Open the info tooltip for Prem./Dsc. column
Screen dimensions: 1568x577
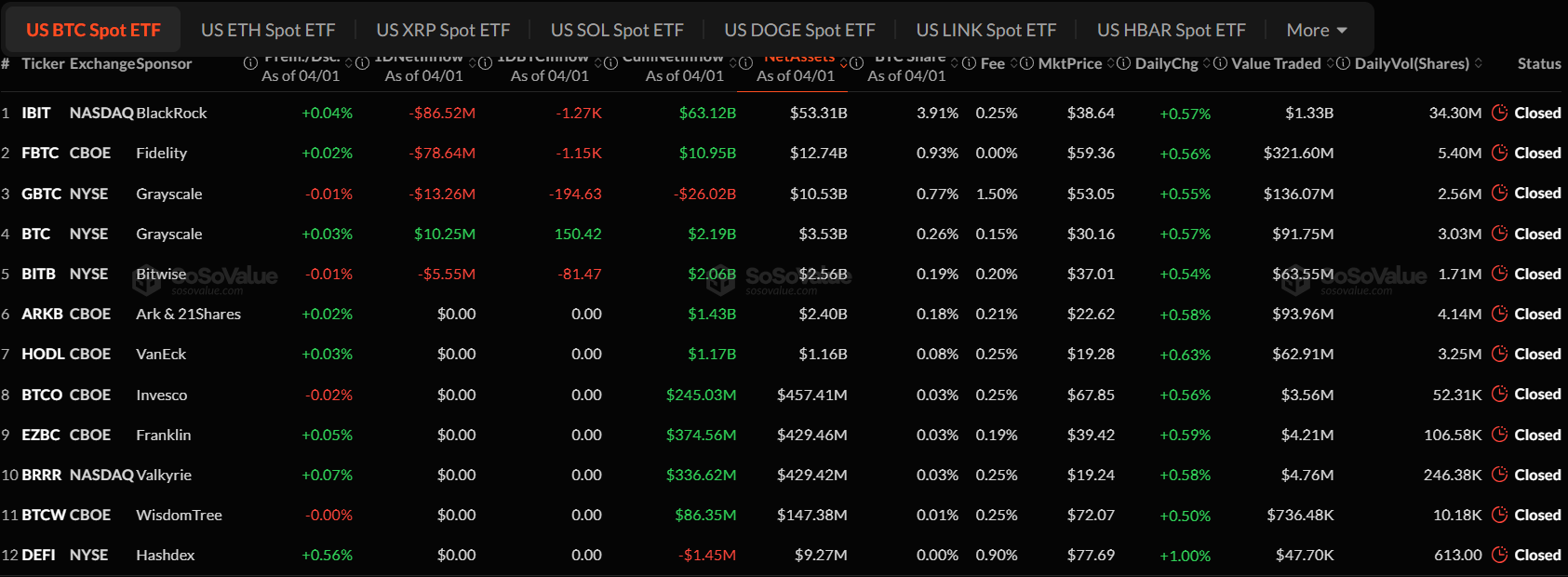click(249, 64)
